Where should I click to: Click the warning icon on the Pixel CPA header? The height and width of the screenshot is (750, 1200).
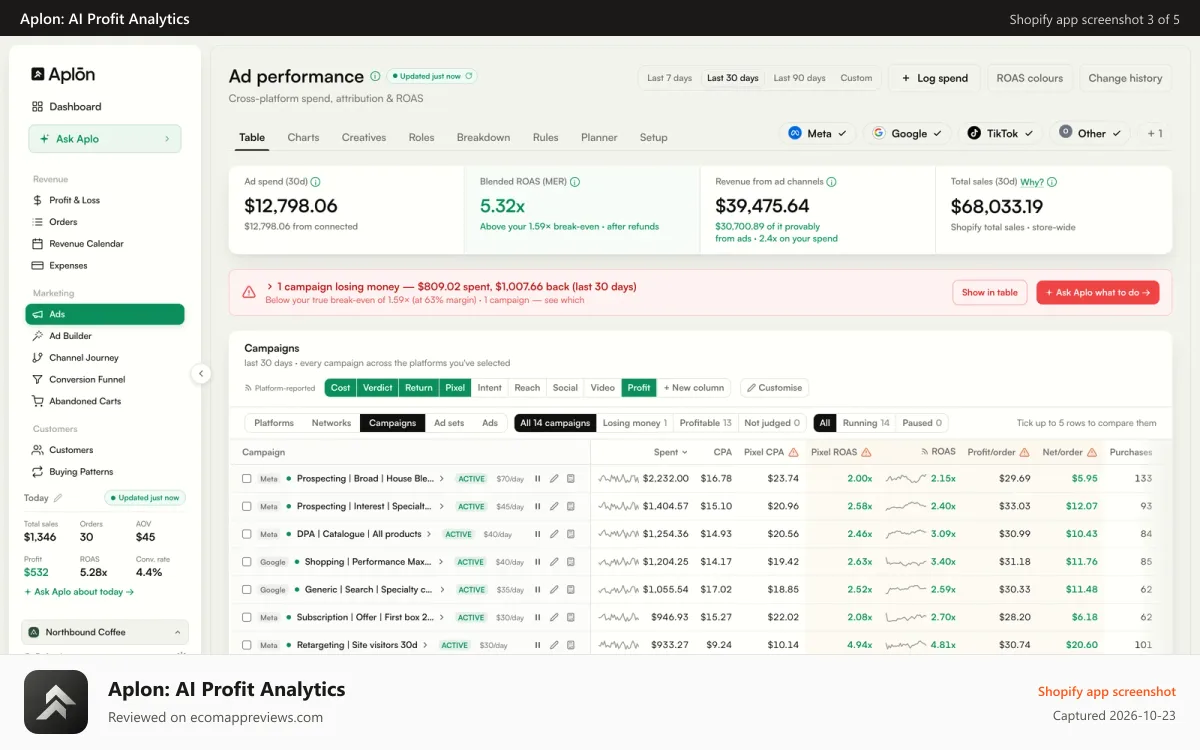click(x=794, y=452)
